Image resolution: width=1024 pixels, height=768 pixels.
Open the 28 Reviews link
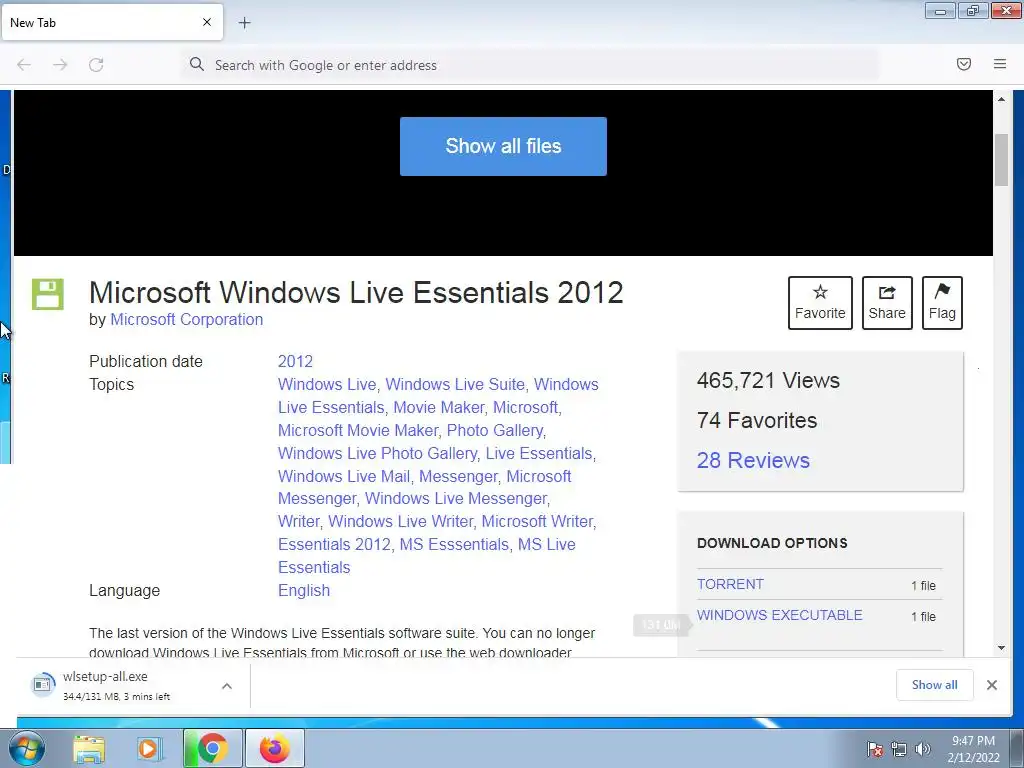pyautogui.click(x=753, y=460)
